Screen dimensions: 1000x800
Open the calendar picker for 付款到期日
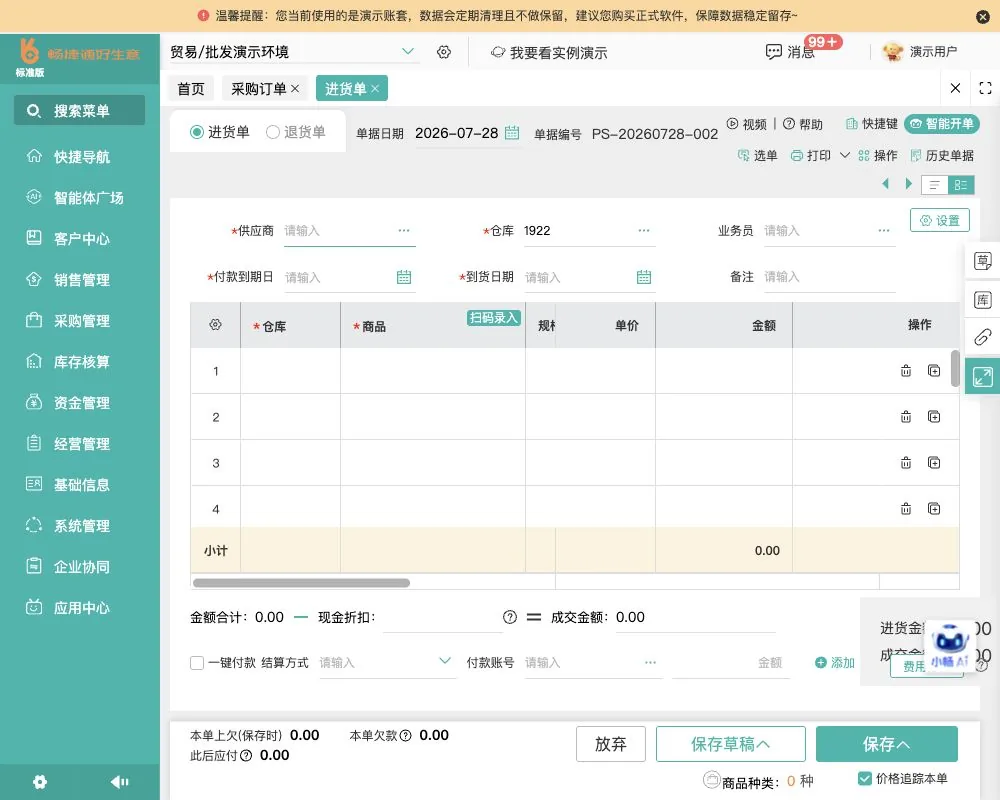tap(404, 277)
